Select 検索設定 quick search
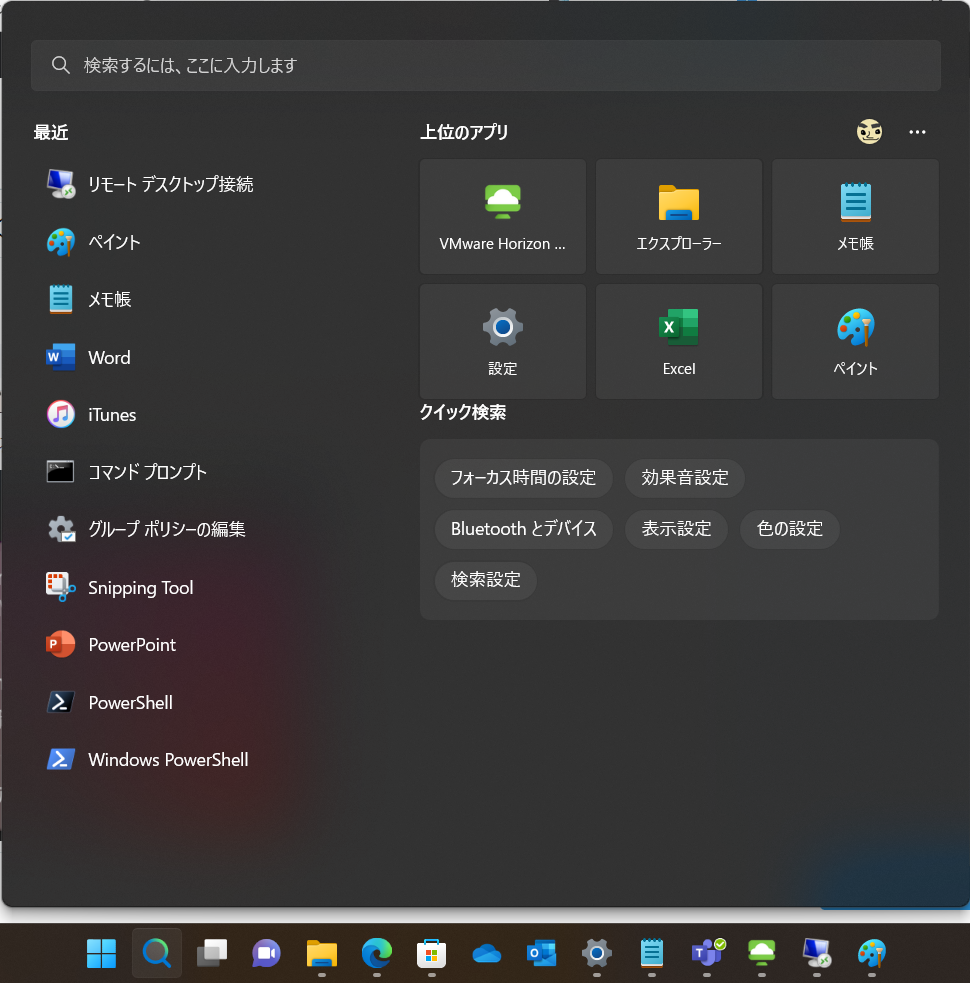The height and width of the screenshot is (983, 970). click(485, 580)
